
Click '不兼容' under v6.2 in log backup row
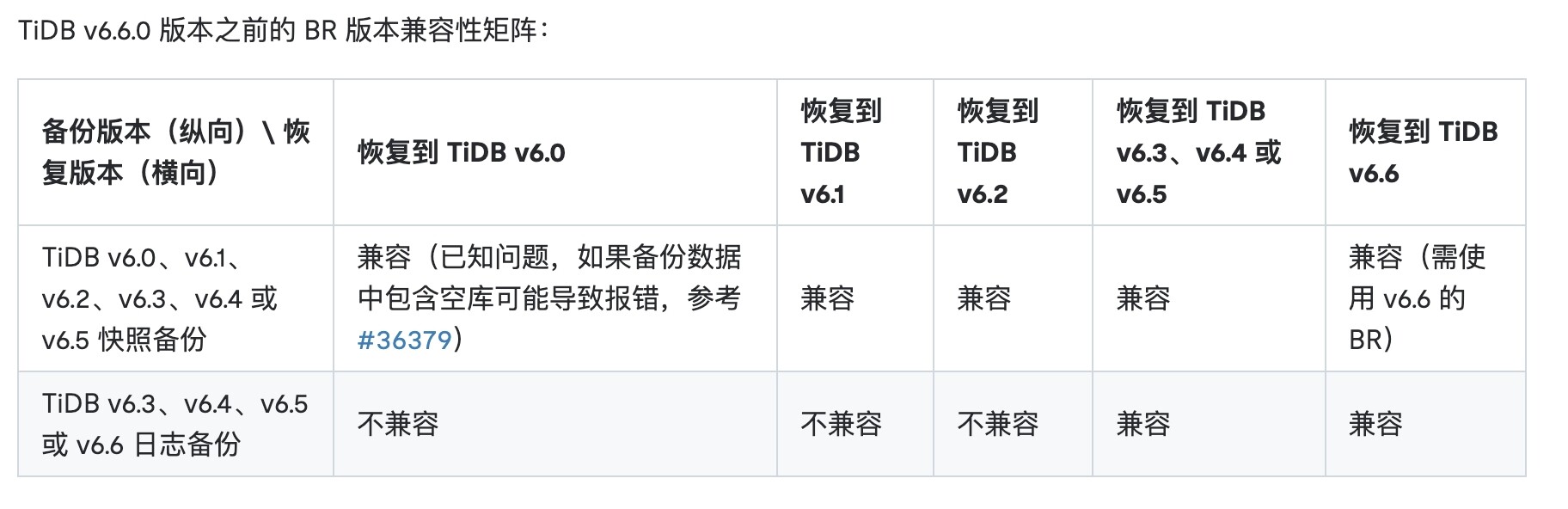coord(997,424)
